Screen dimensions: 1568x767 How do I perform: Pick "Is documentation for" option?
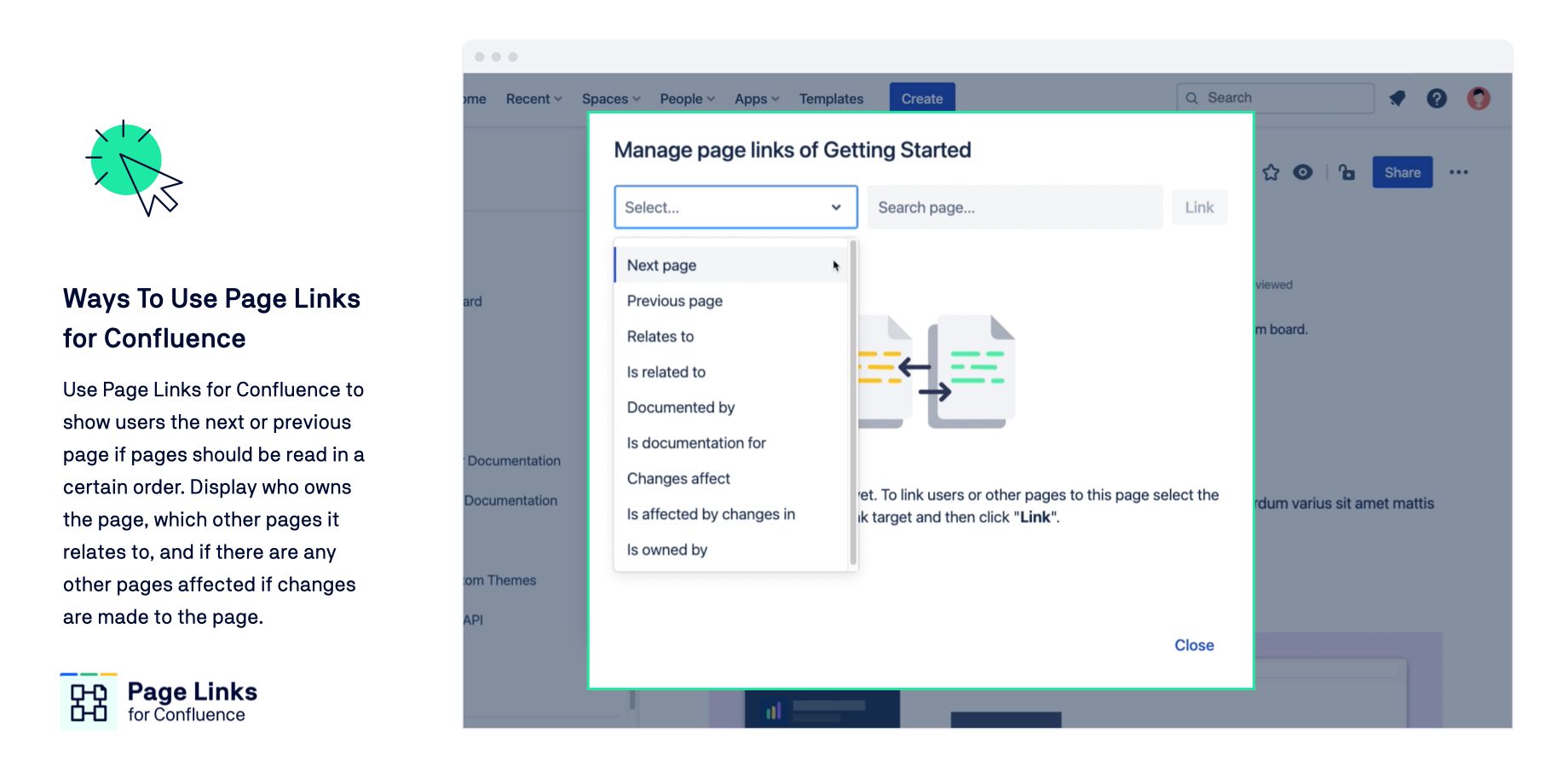point(731,443)
